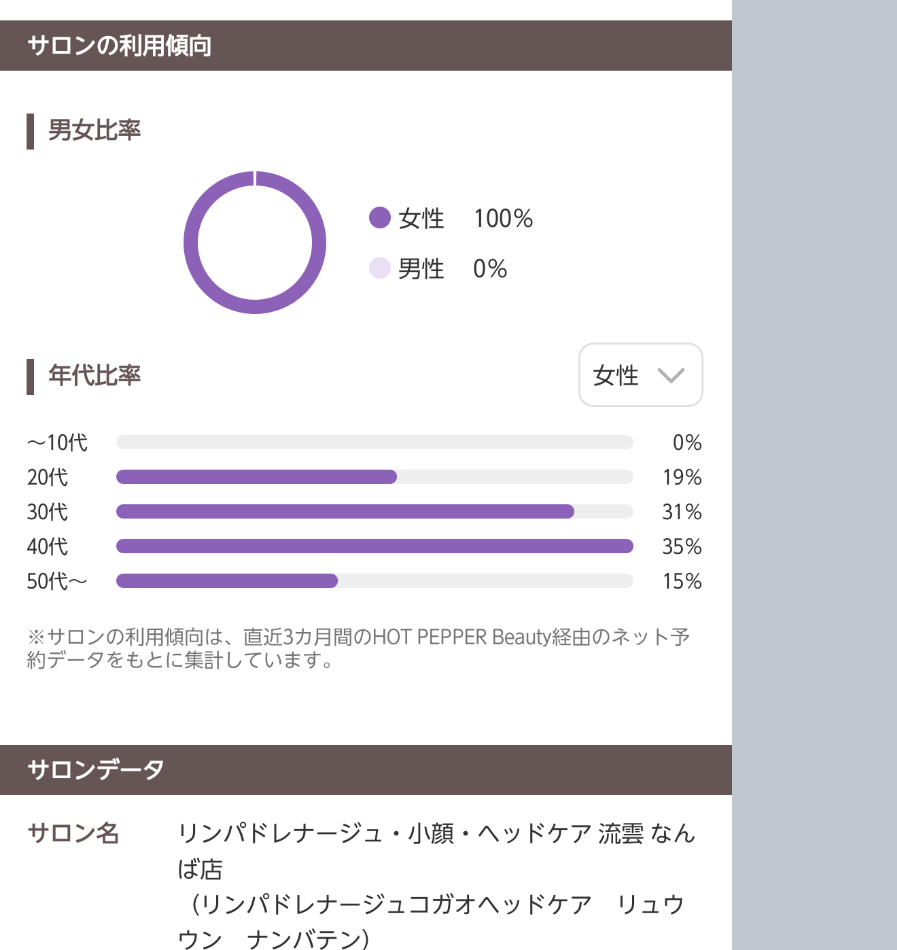Screen dimensions: 897x950
Task: Click the サロン名 row label
Action: [x=73, y=833]
